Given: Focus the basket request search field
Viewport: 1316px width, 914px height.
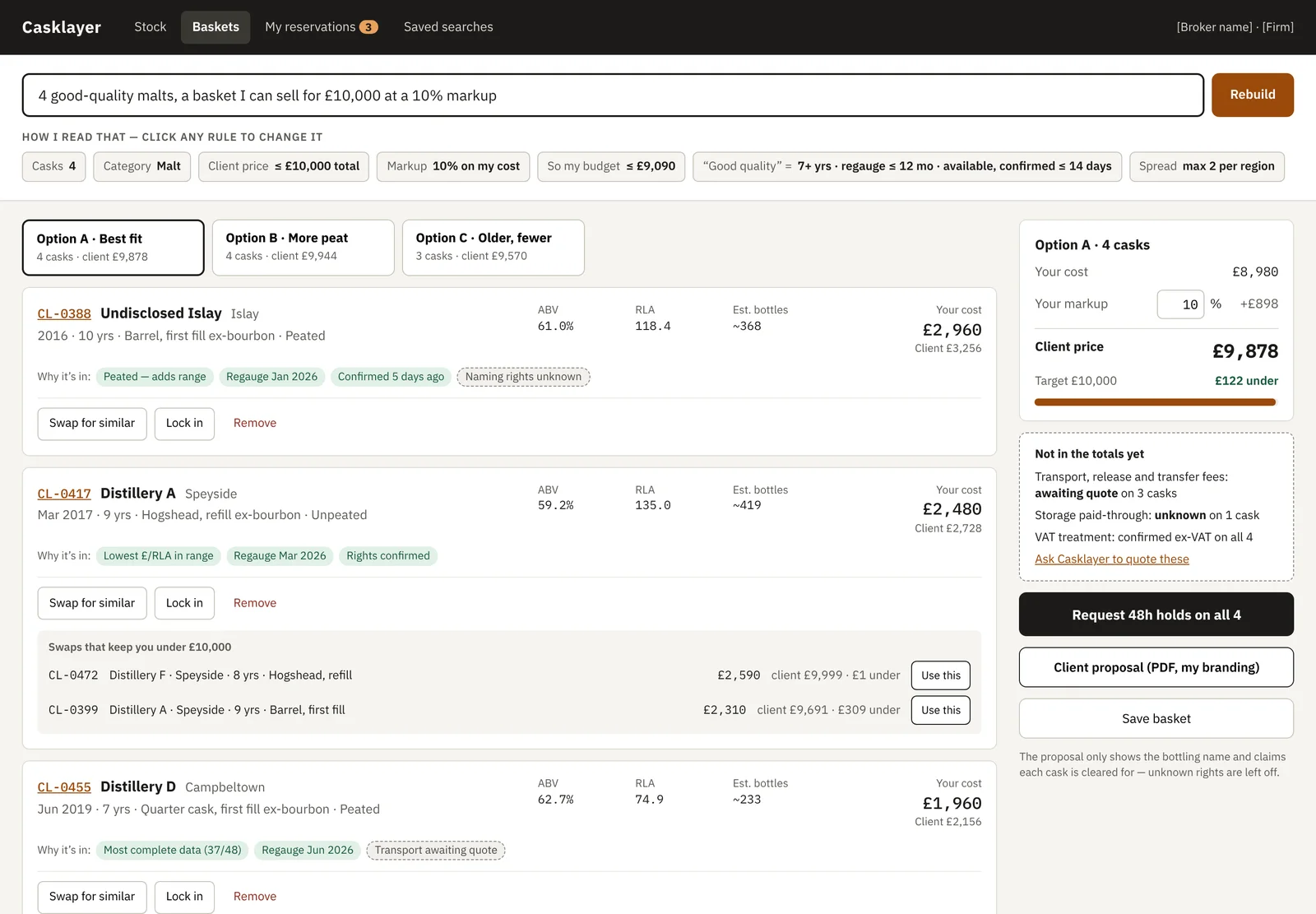Looking at the screenshot, I should point(613,95).
